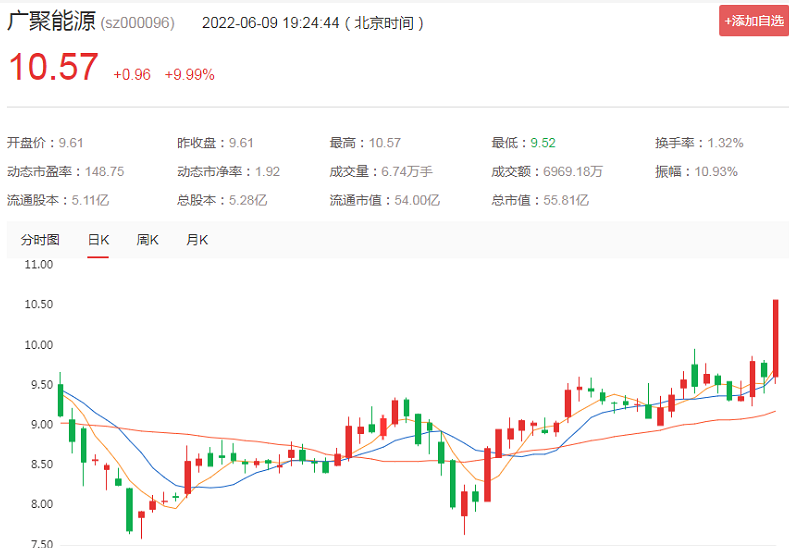Viewport: 789px width, 548px height.
Task: Click the 昨收盘 value
Action: click(x=242, y=143)
